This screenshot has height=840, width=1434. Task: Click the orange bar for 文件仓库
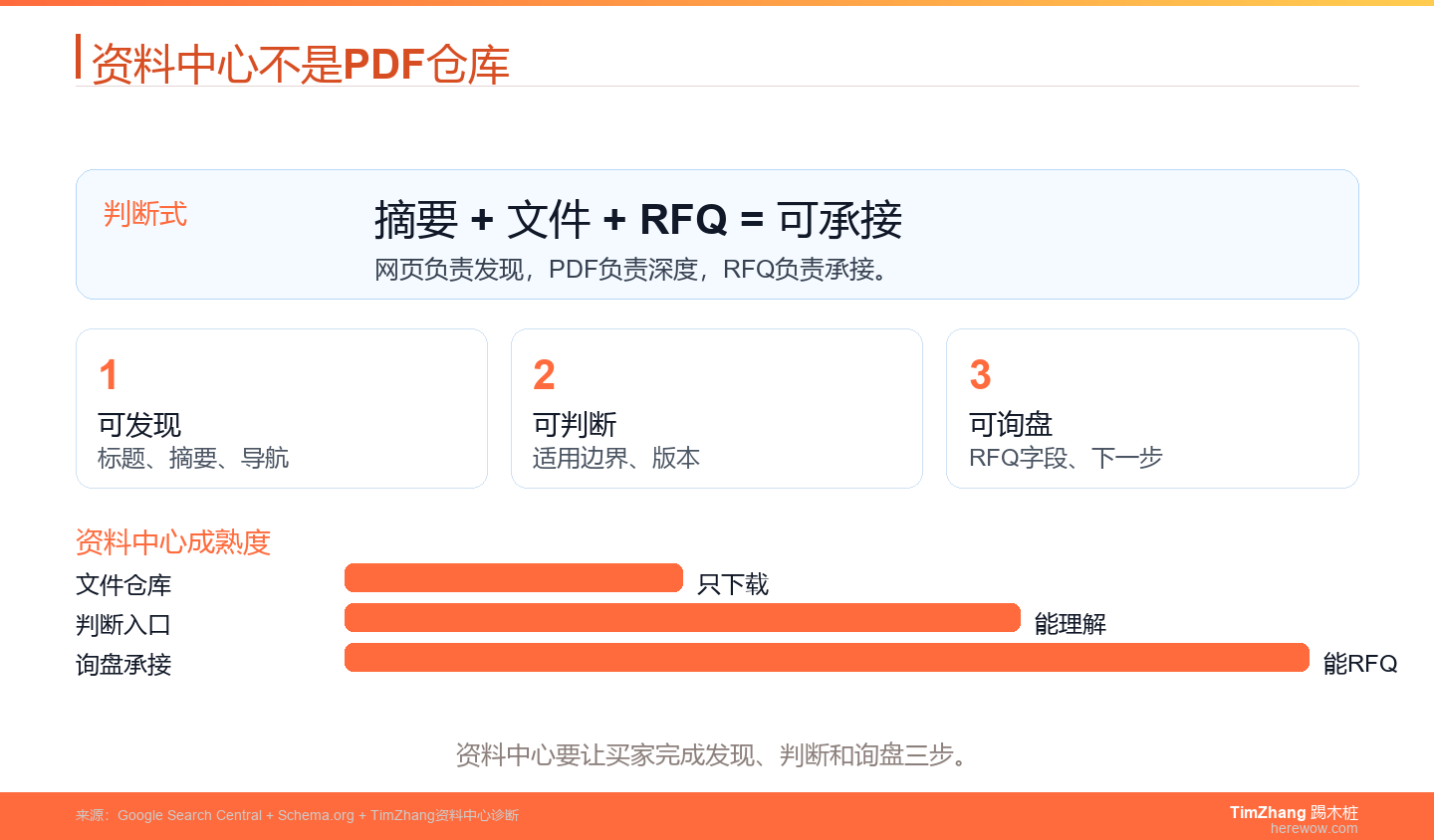point(514,578)
